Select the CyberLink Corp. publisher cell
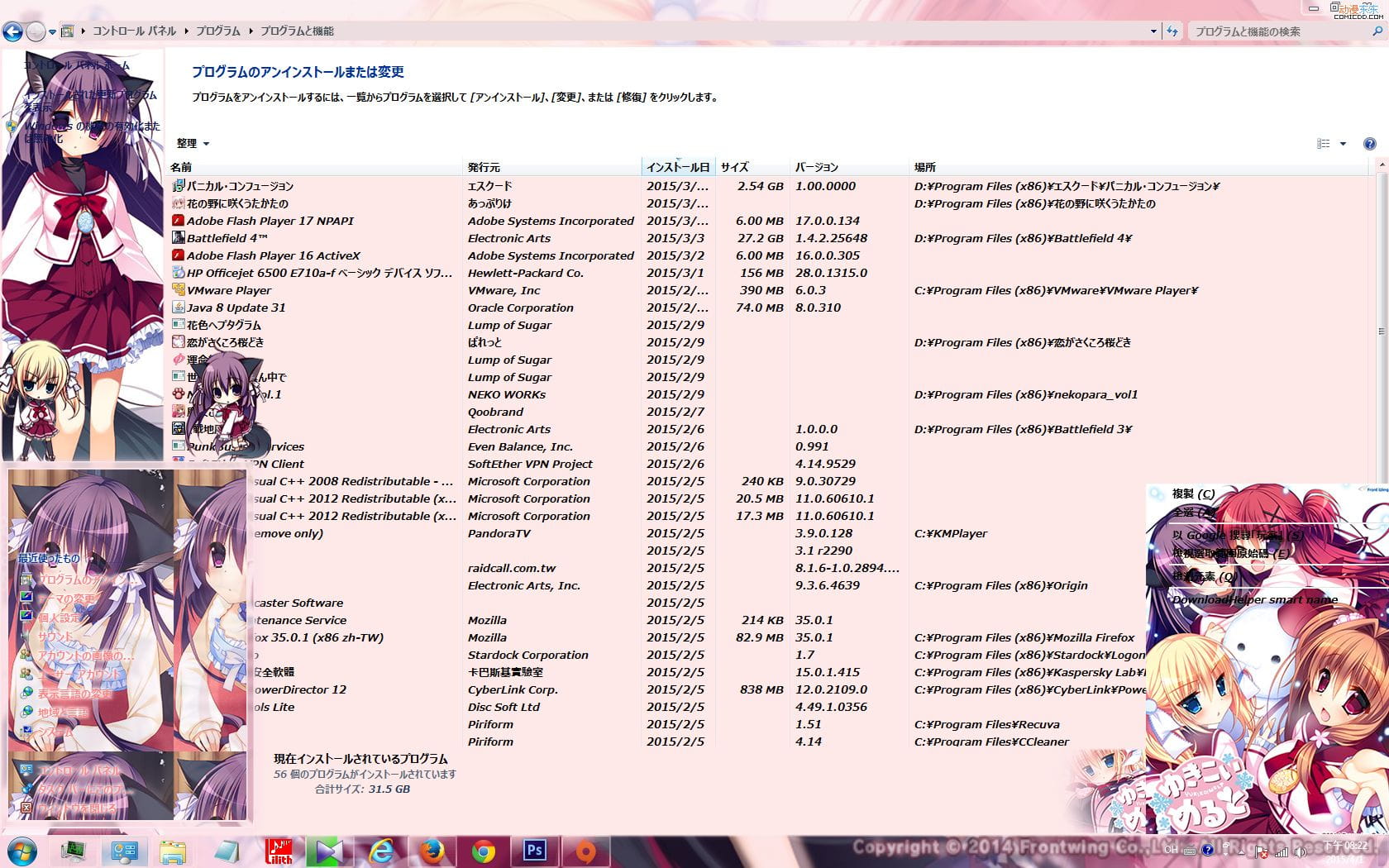The image size is (1389, 868). (513, 689)
